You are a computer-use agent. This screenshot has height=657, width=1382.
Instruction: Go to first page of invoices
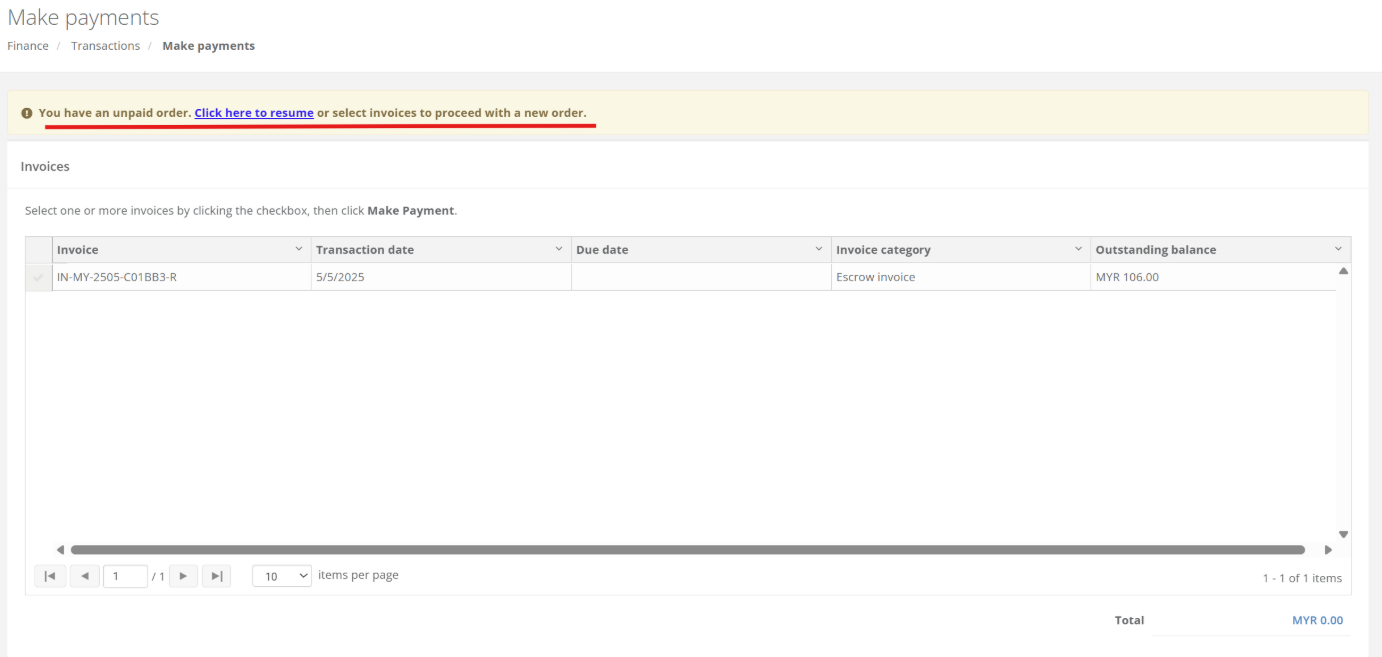click(x=49, y=576)
